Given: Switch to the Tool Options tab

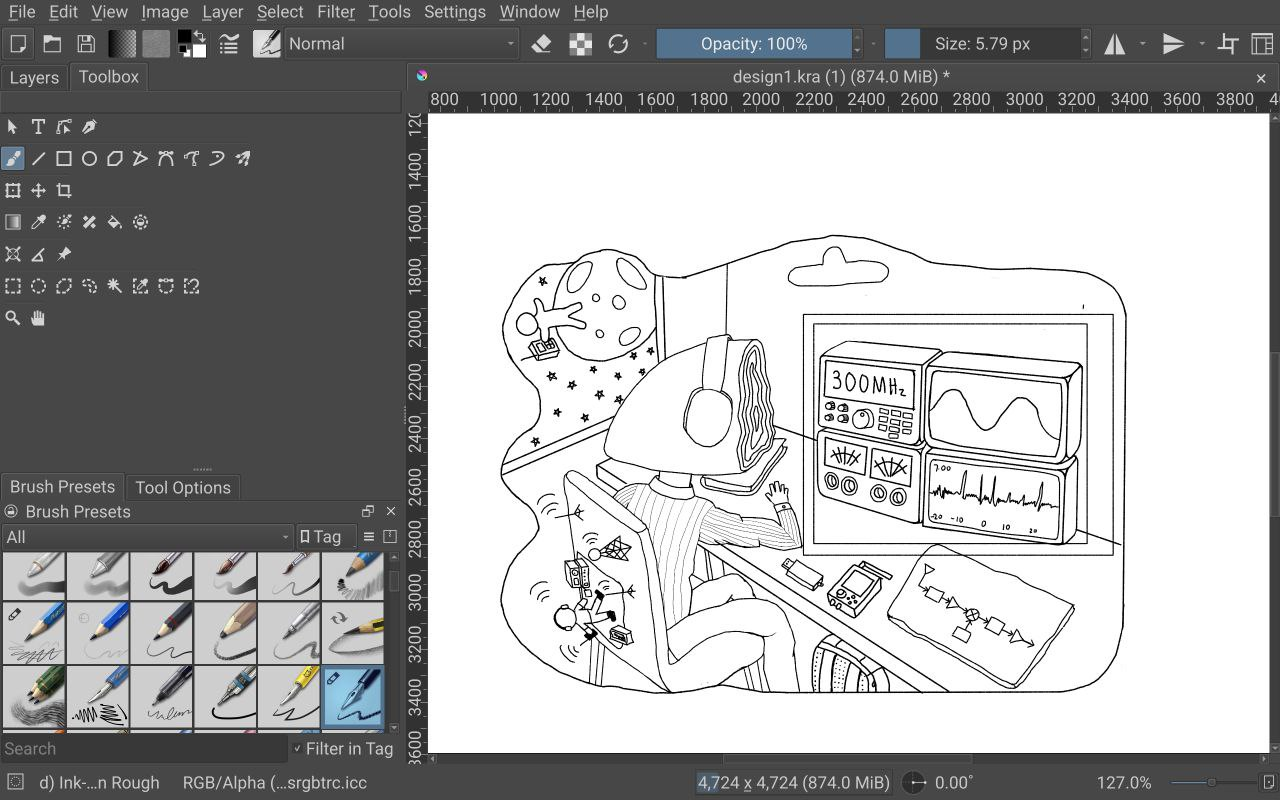Looking at the screenshot, I should pyautogui.click(x=183, y=487).
